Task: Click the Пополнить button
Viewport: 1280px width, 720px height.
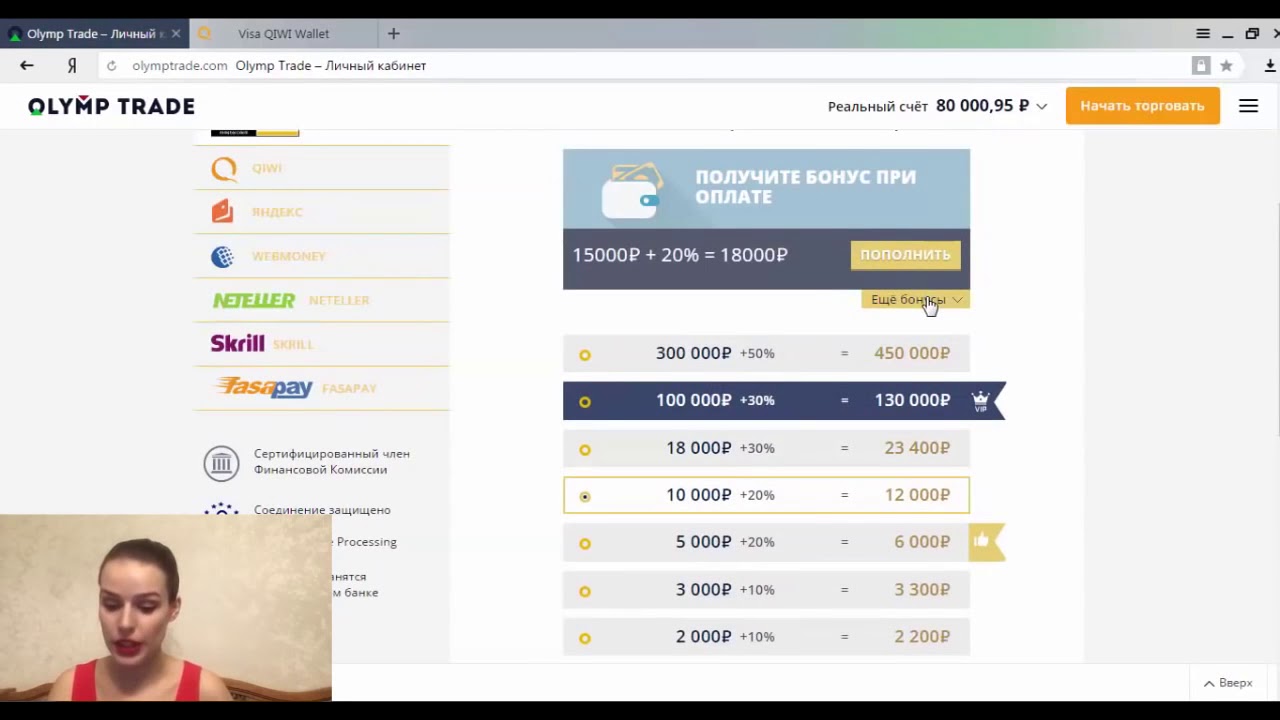Action: point(905,255)
